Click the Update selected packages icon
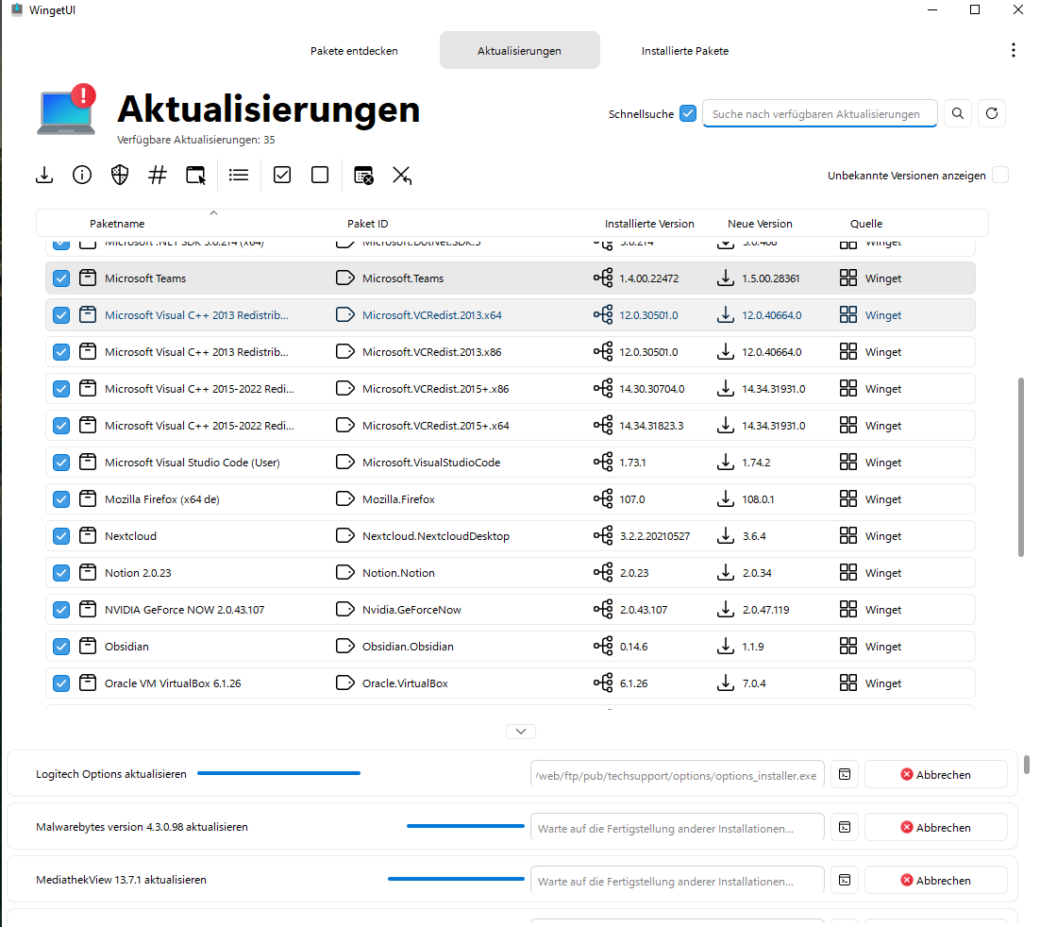This screenshot has width=1040, height=927. pos(44,175)
